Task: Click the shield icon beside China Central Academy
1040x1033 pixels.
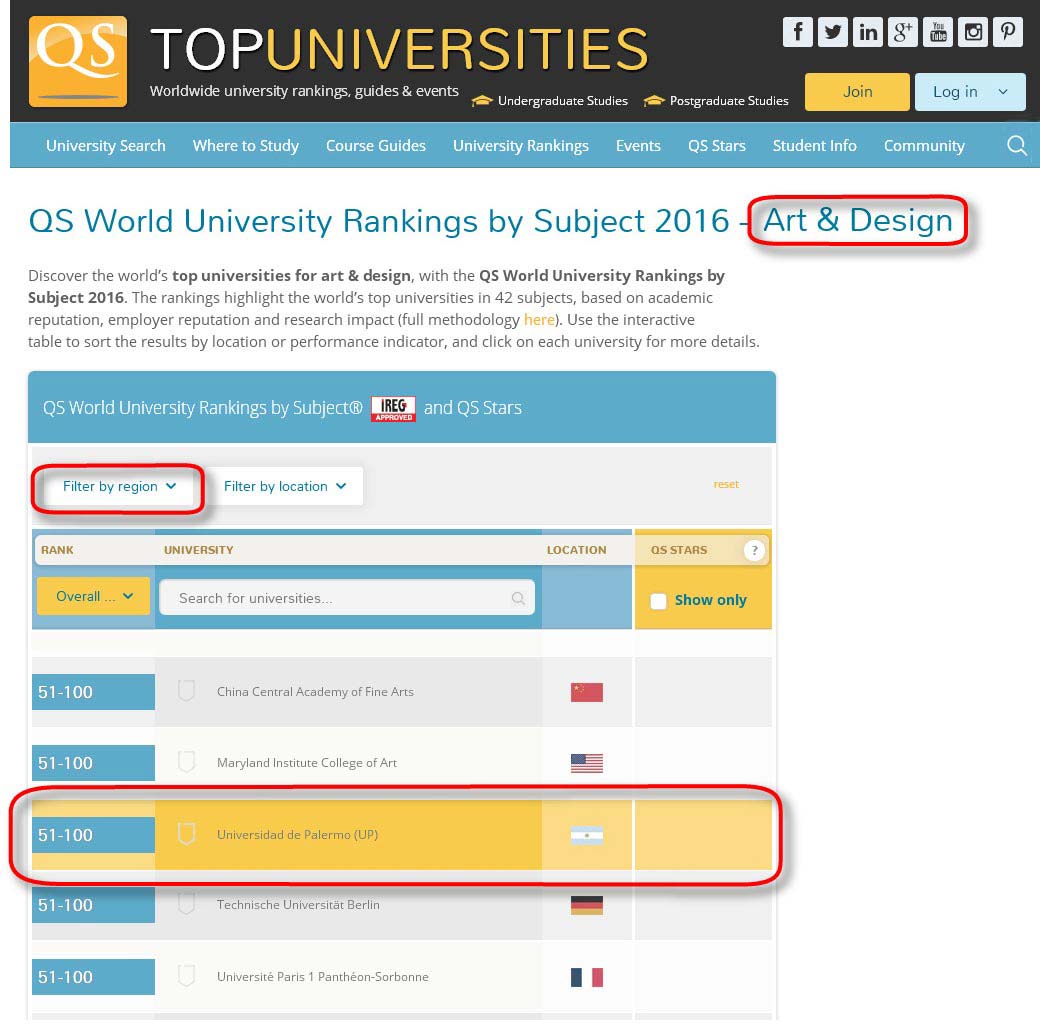Action: [x=186, y=691]
